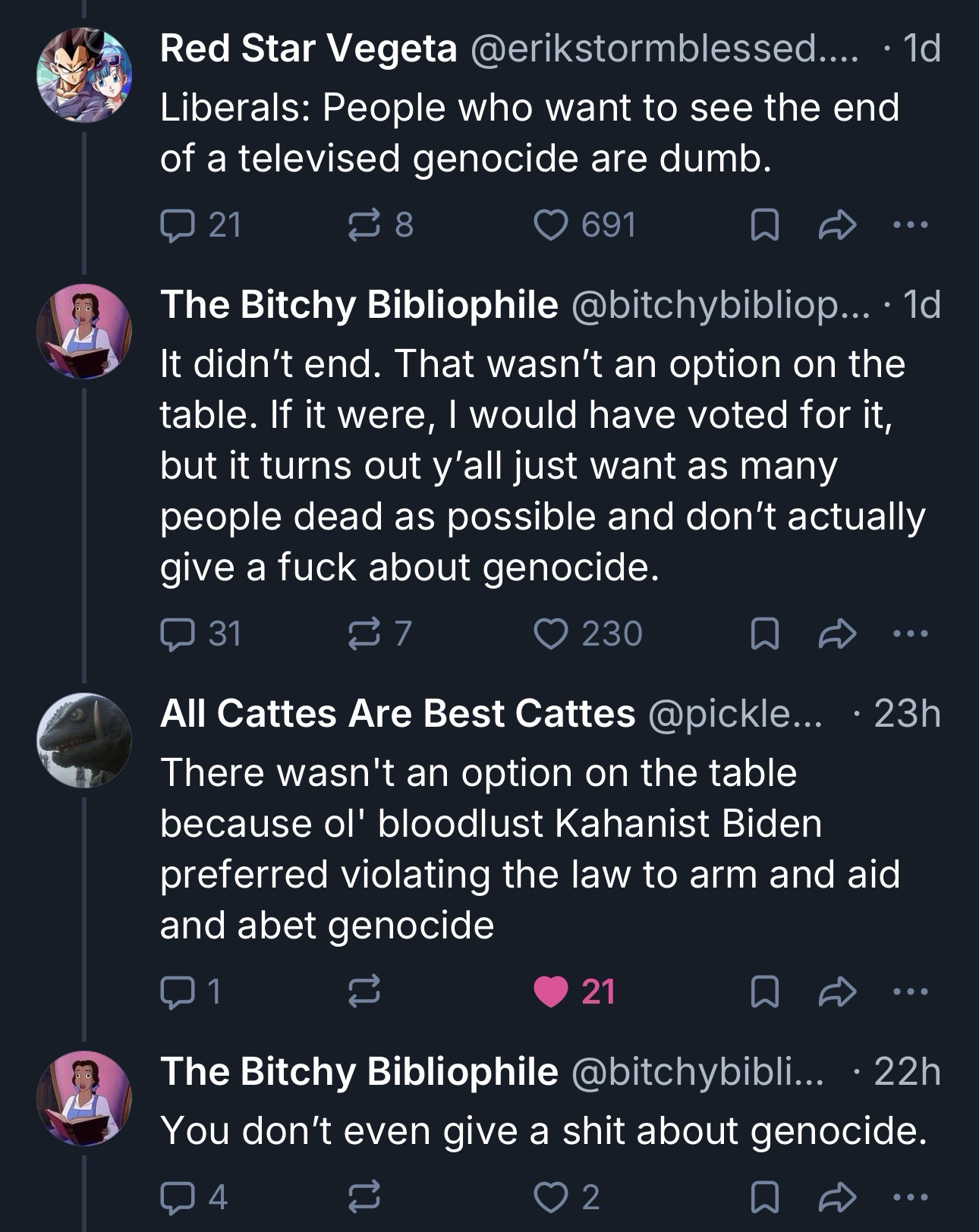Bookmark Red Star Vegeta's post

(x=760, y=225)
